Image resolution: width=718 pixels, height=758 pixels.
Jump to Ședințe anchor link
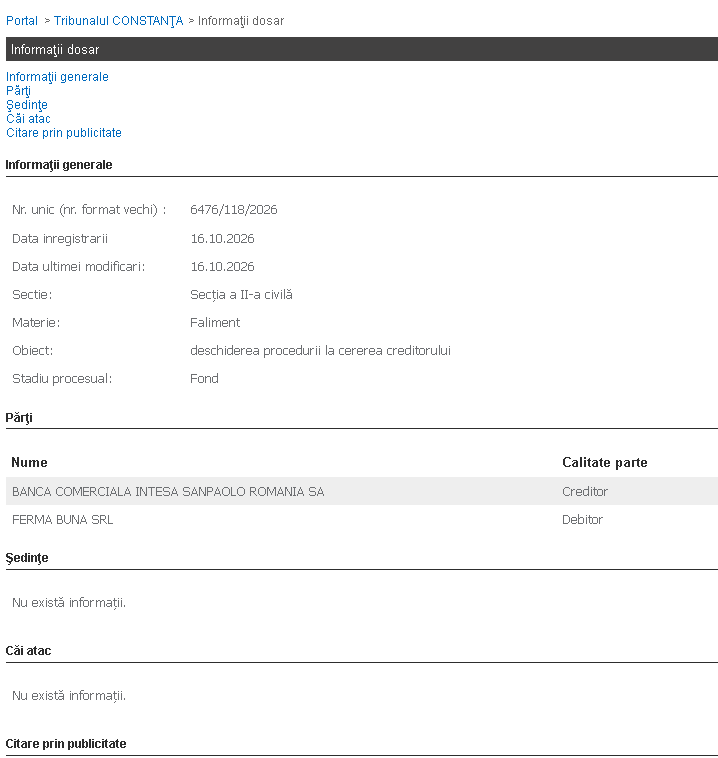click(27, 105)
